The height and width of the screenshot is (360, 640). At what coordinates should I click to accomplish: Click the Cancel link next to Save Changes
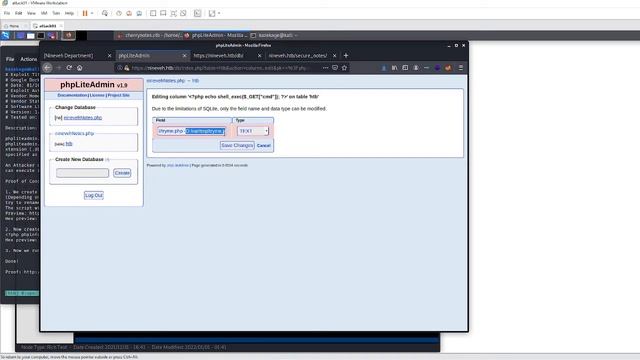264,146
